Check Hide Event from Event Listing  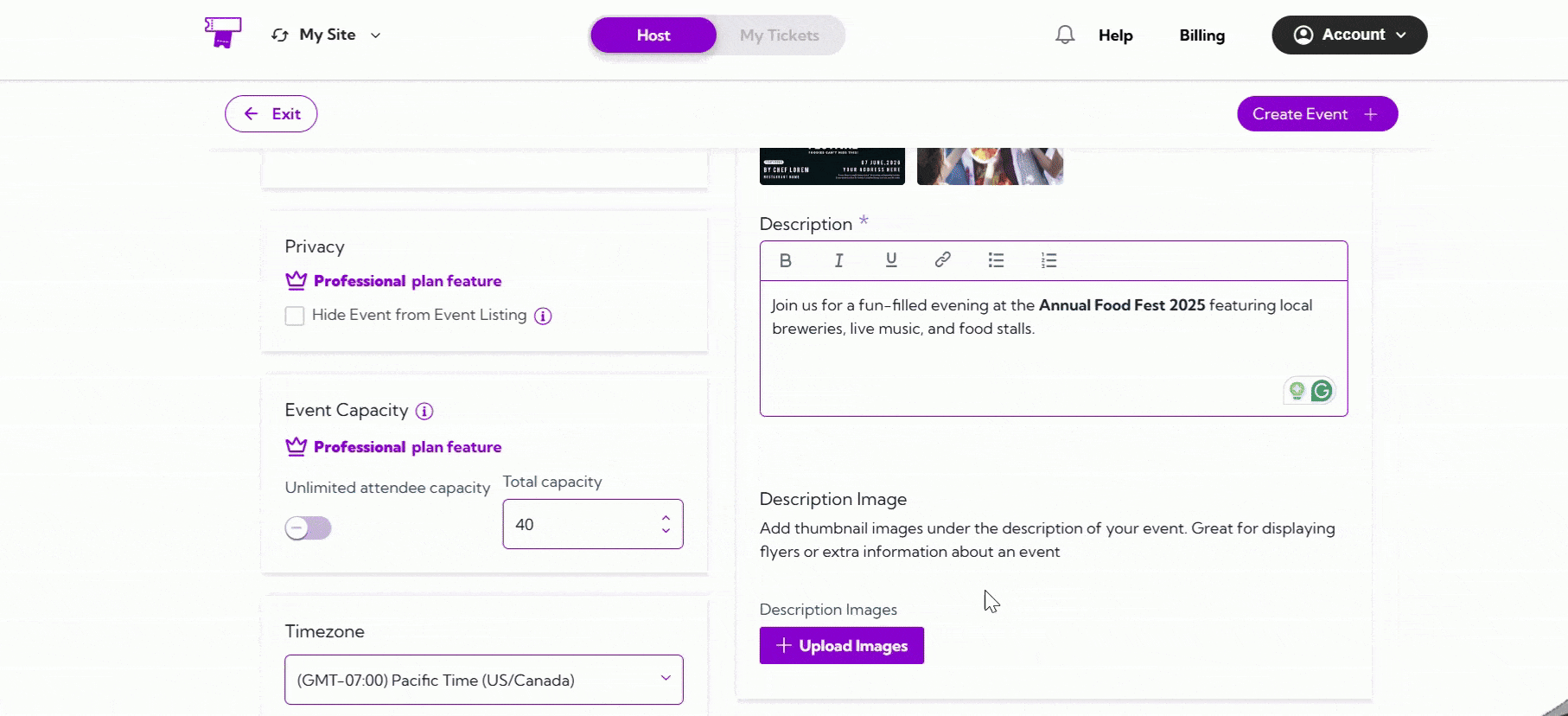[295, 316]
